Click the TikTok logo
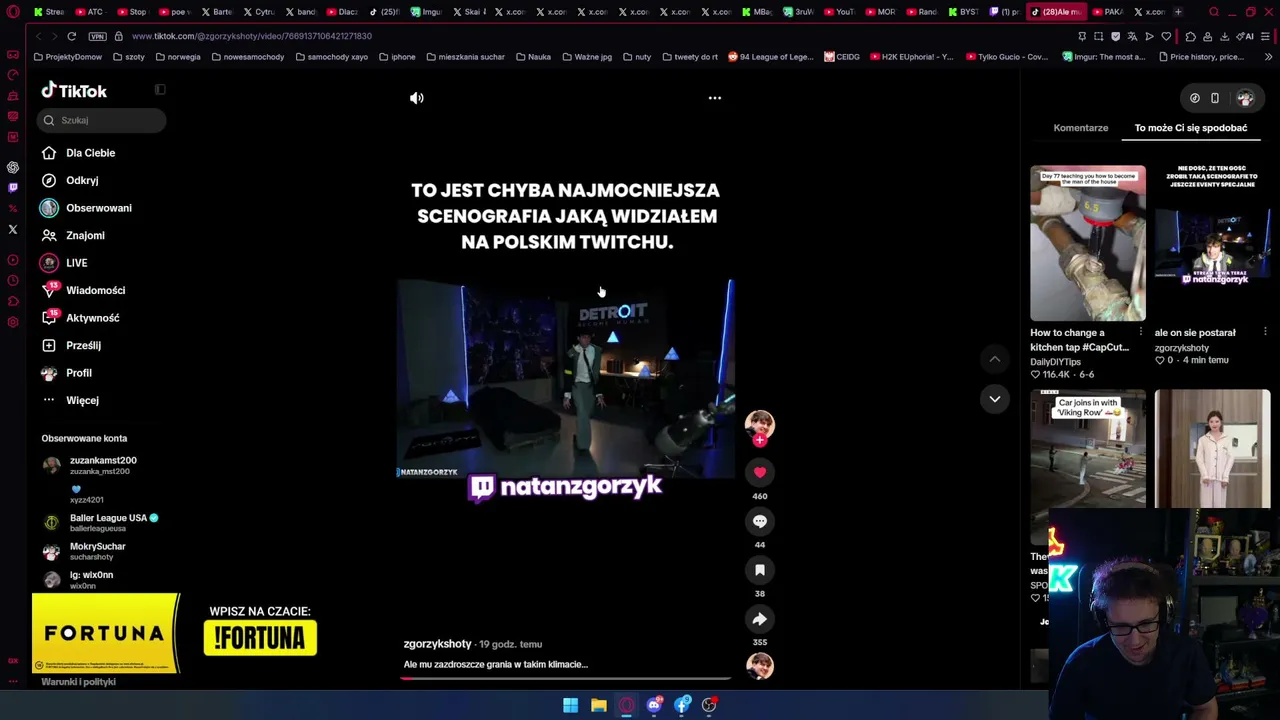The image size is (1280, 720). pyautogui.click(x=74, y=91)
